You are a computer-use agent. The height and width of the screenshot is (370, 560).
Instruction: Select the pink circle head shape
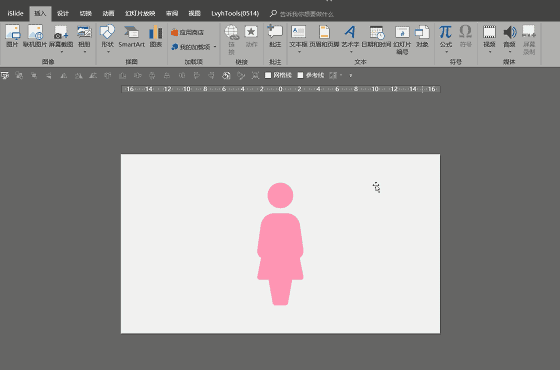(x=280, y=195)
